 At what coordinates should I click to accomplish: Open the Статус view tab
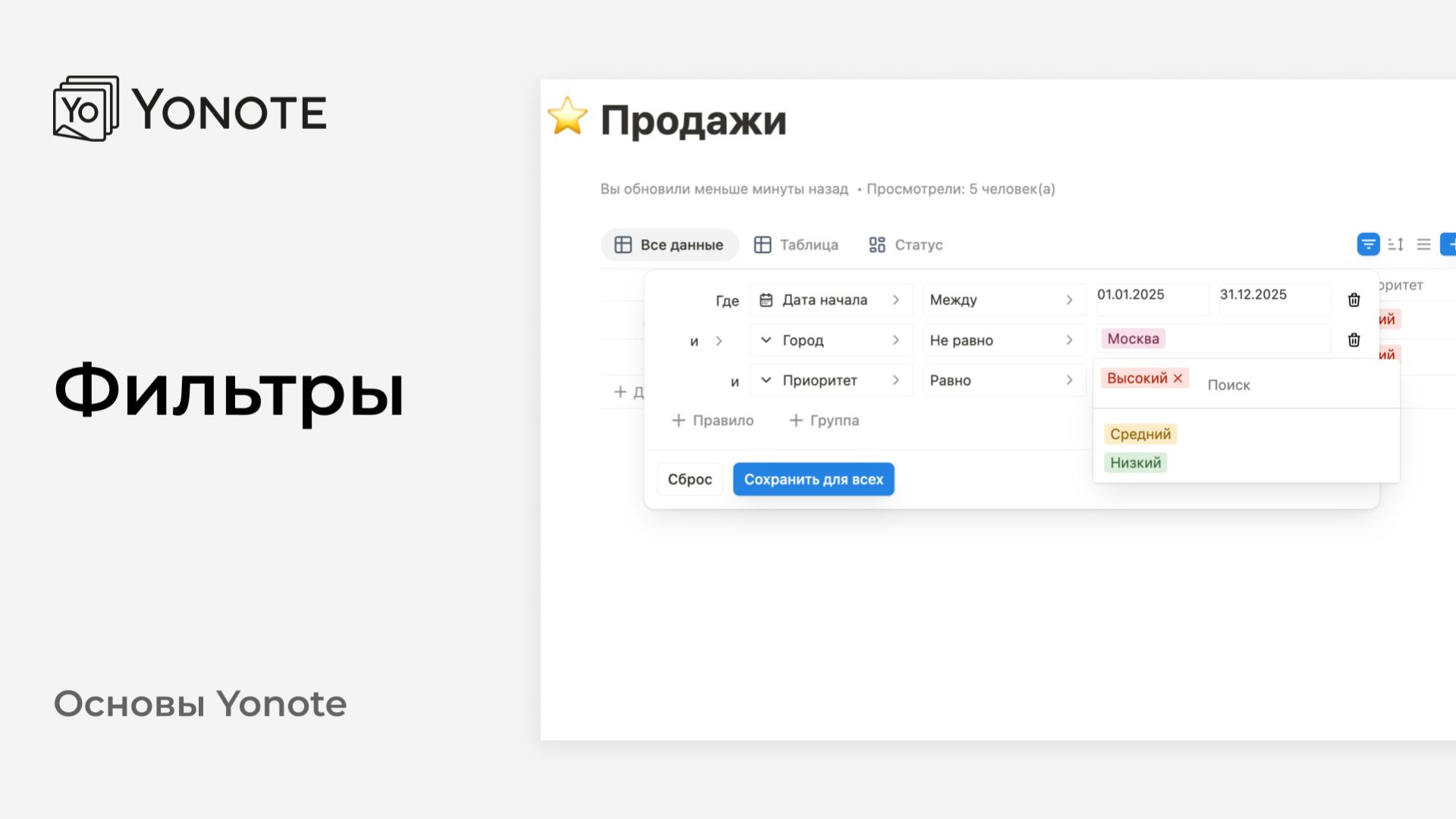coord(906,244)
